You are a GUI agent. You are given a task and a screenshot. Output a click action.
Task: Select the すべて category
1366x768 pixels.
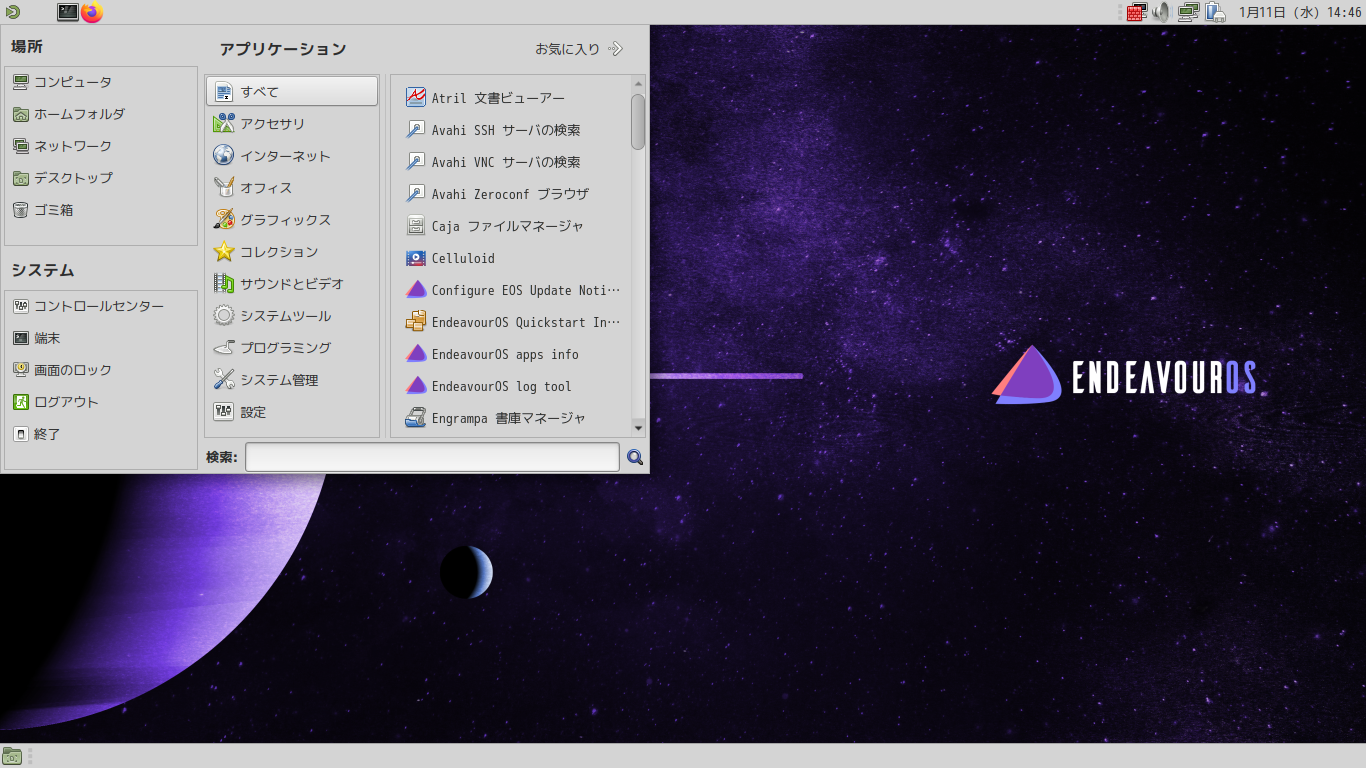click(292, 91)
